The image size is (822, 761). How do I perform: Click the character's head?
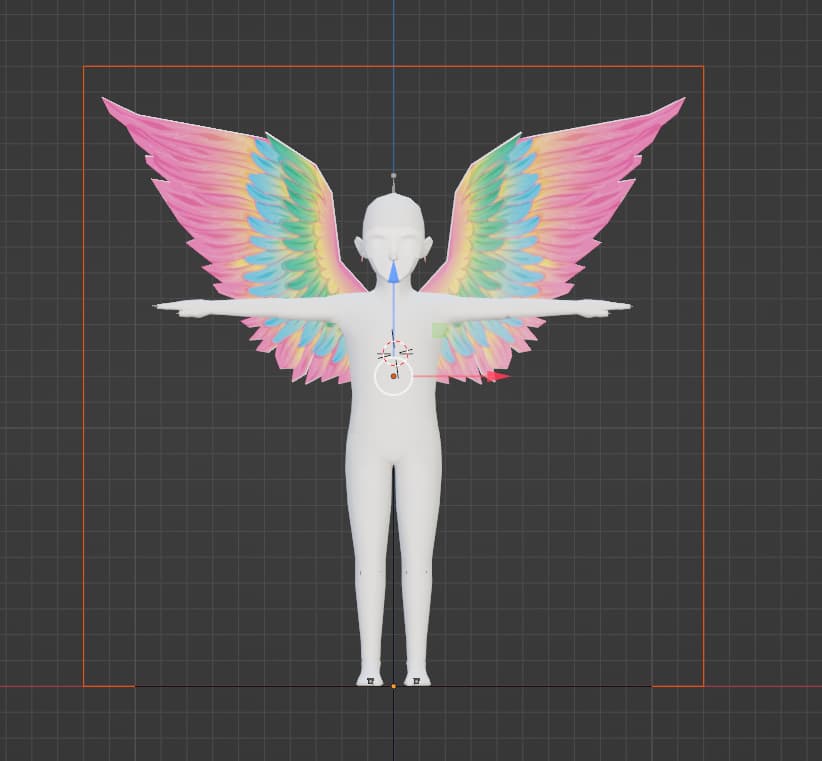(393, 237)
